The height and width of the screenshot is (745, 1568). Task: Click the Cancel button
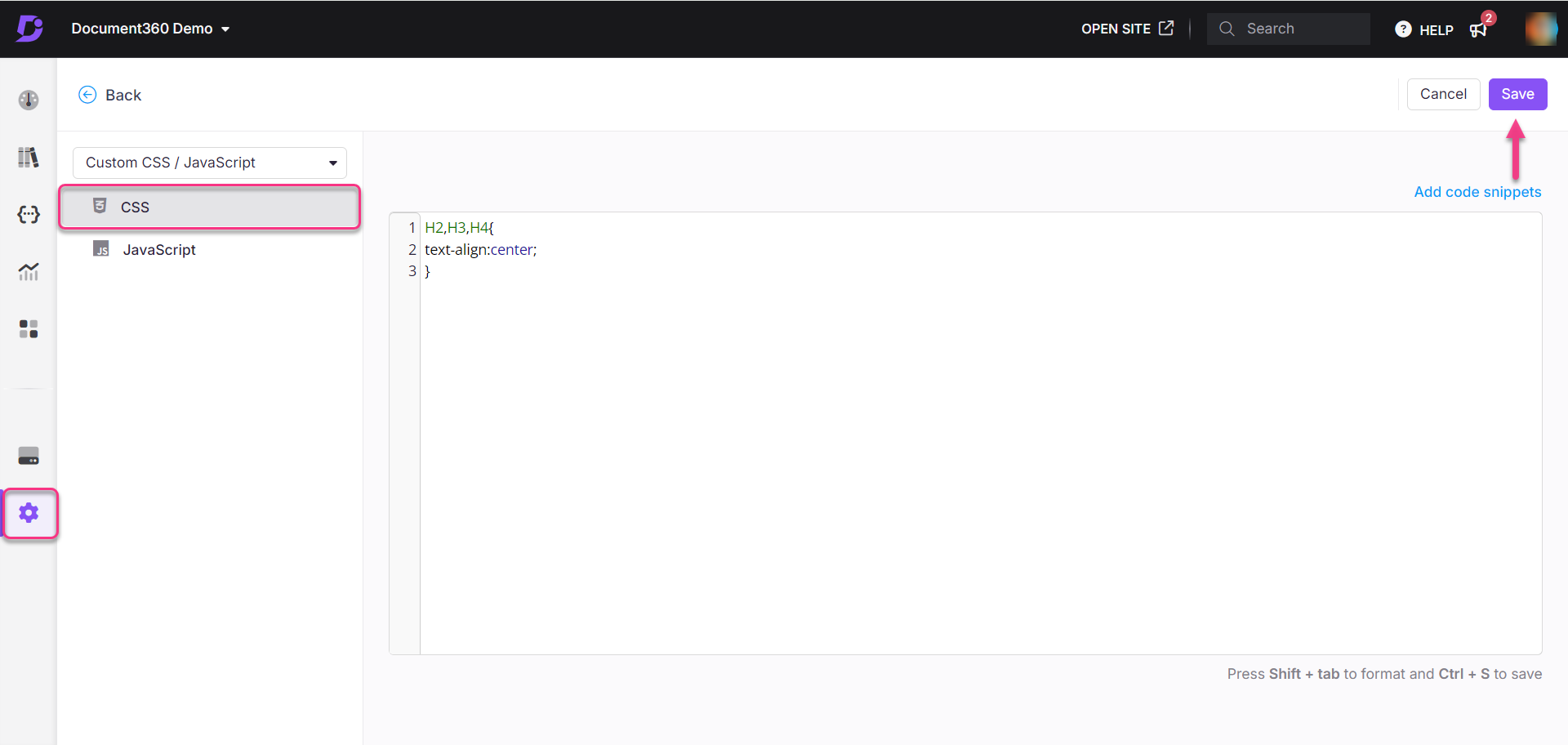tap(1442, 94)
